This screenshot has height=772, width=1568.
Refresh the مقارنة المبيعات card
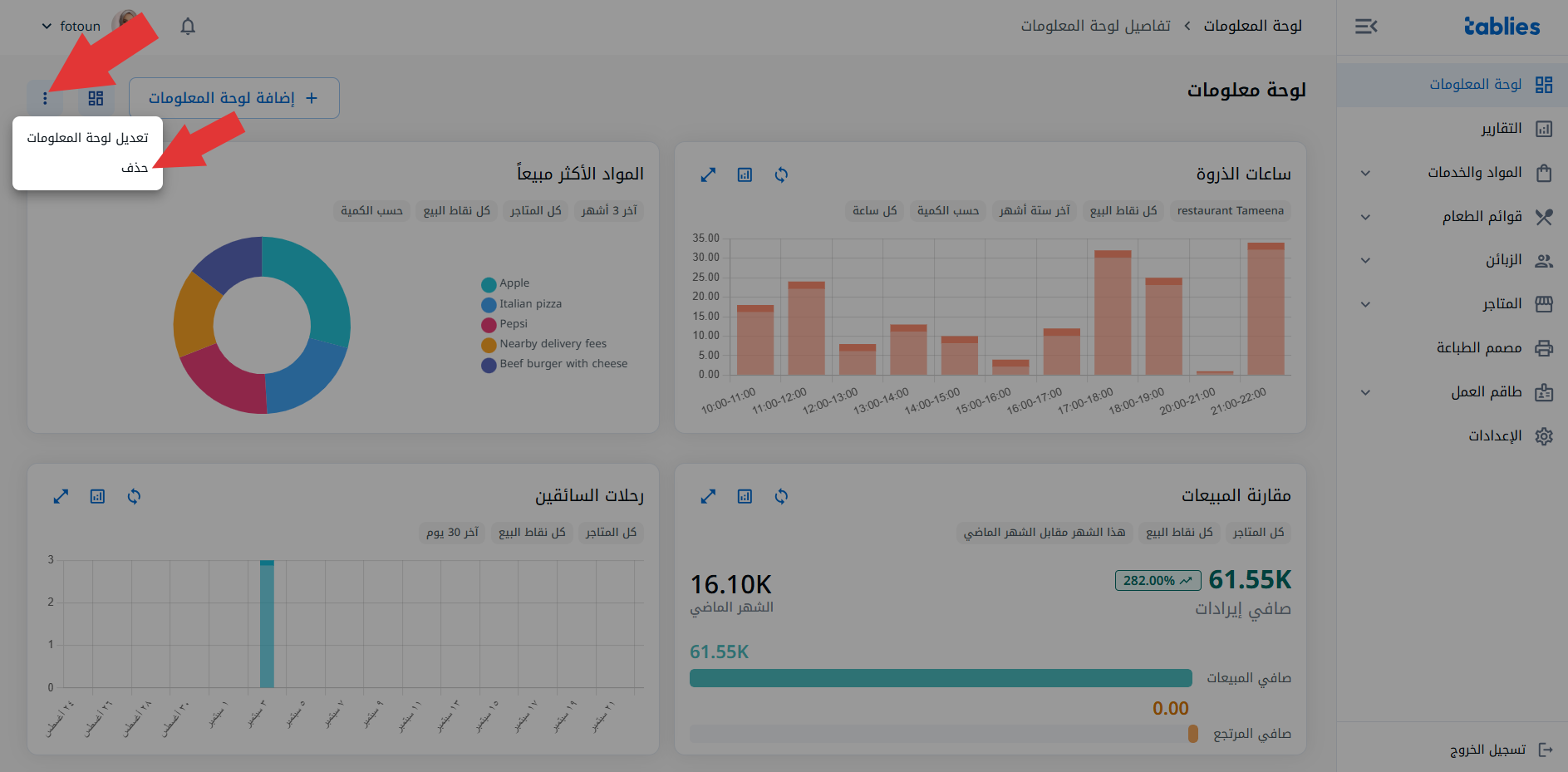tap(781, 496)
